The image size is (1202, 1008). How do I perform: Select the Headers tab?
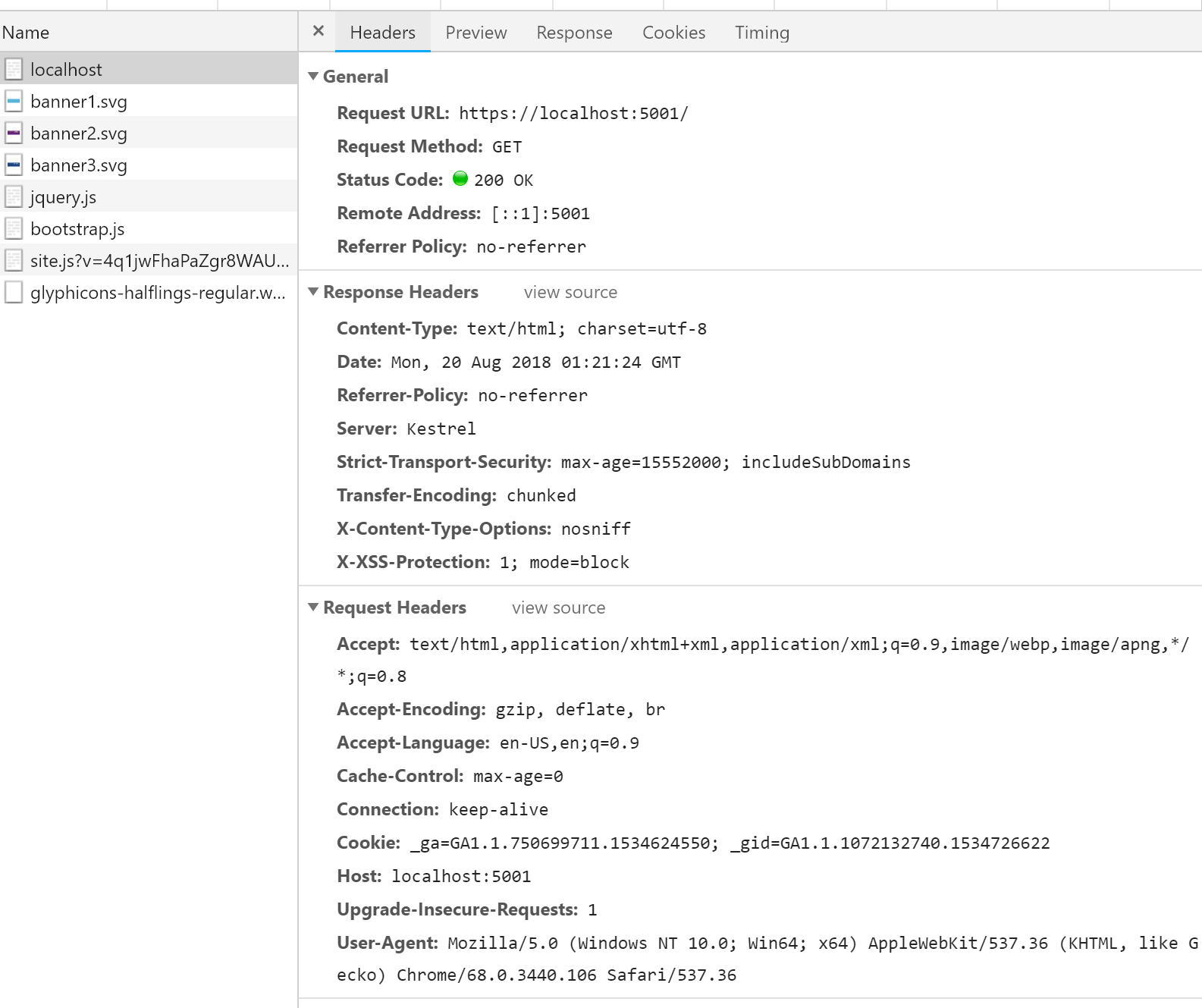point(382,33)
